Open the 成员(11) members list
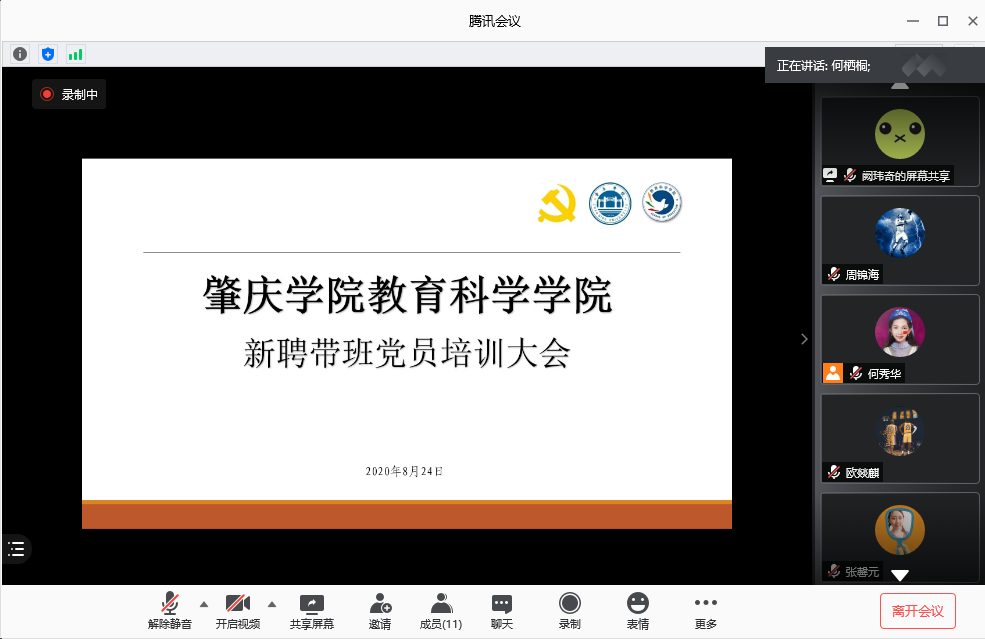Viewport: 985px width, 639px height. [x=440, y=610]
